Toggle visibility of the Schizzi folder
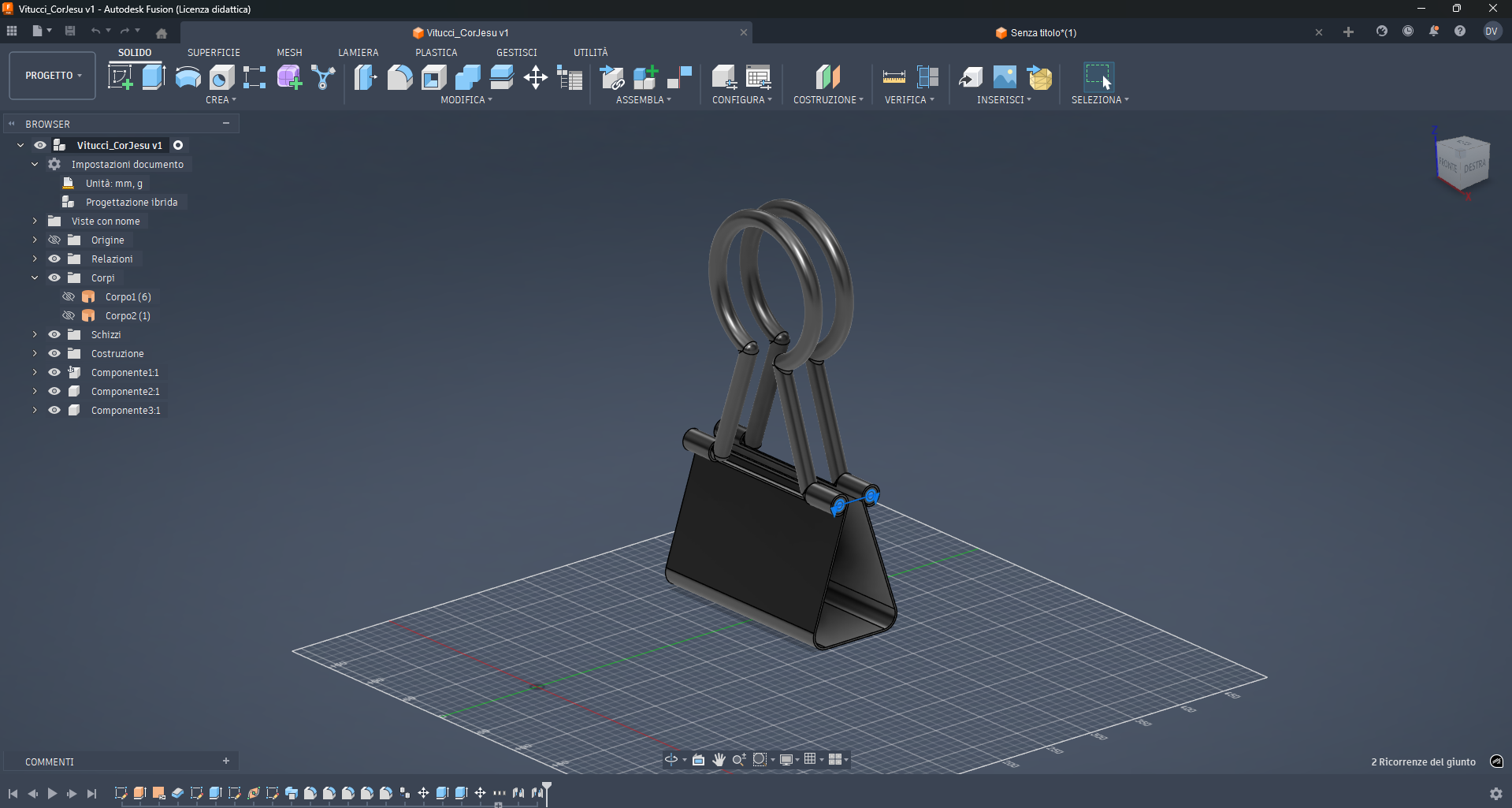 point(54,334)
